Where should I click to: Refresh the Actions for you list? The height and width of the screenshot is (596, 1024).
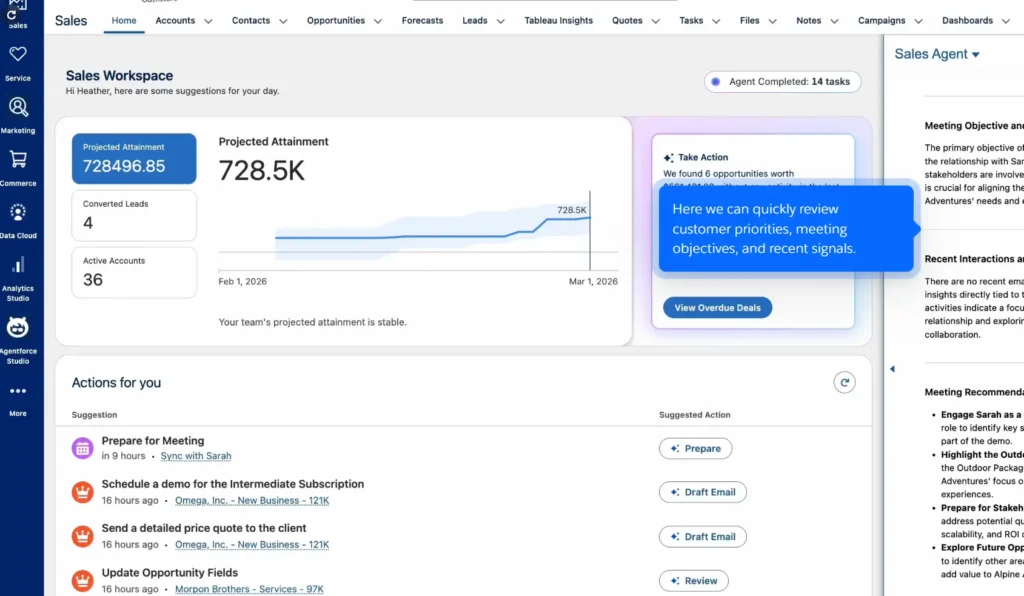point(845,382)
